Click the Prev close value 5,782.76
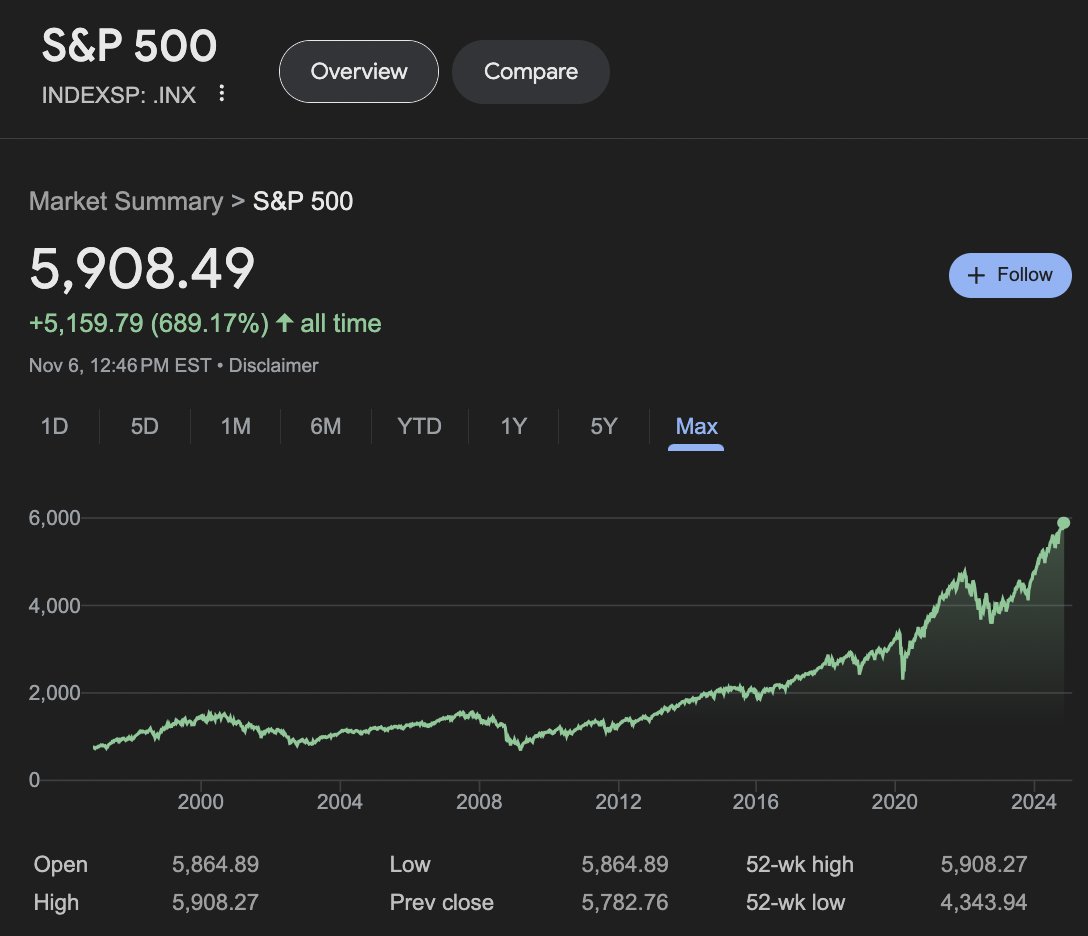The image size is (1088, 936). 624,902
